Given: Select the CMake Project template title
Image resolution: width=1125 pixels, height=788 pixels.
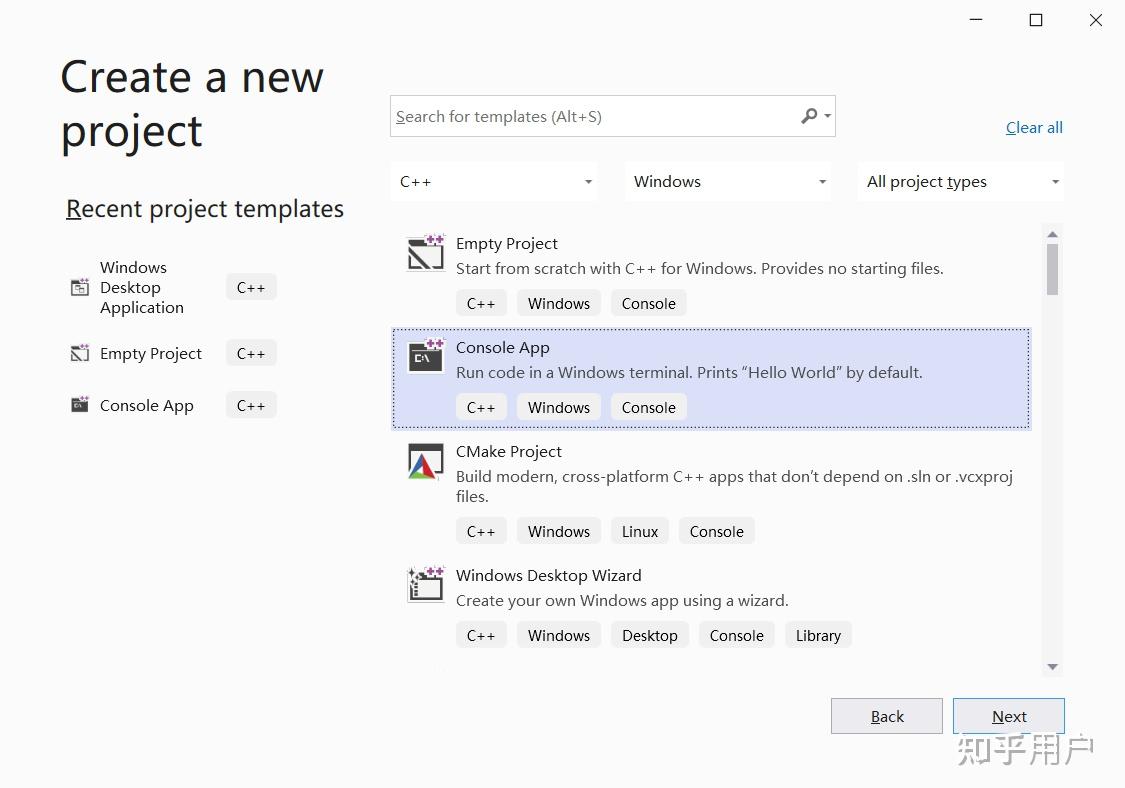Looking at the screenshot, I should click(x=509, y=451).
